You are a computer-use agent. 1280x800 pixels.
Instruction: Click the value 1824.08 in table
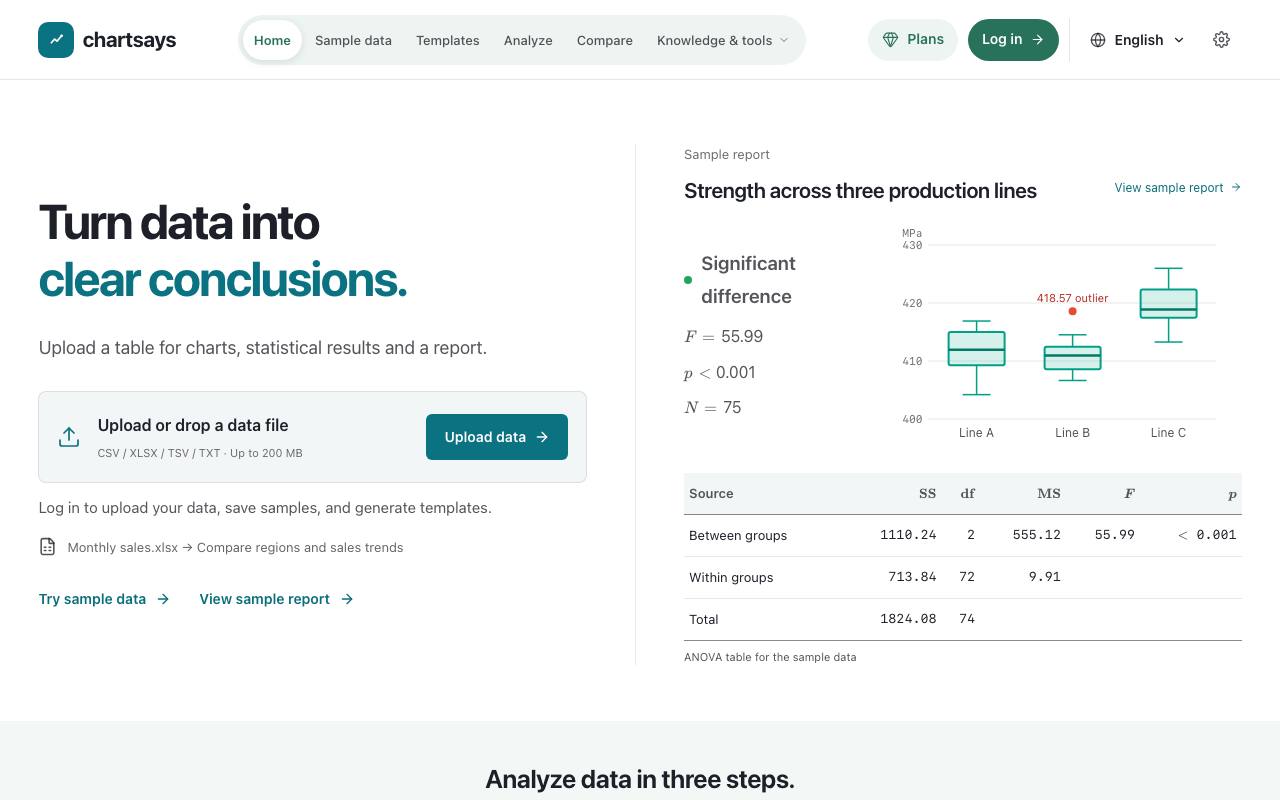point(908,619)
